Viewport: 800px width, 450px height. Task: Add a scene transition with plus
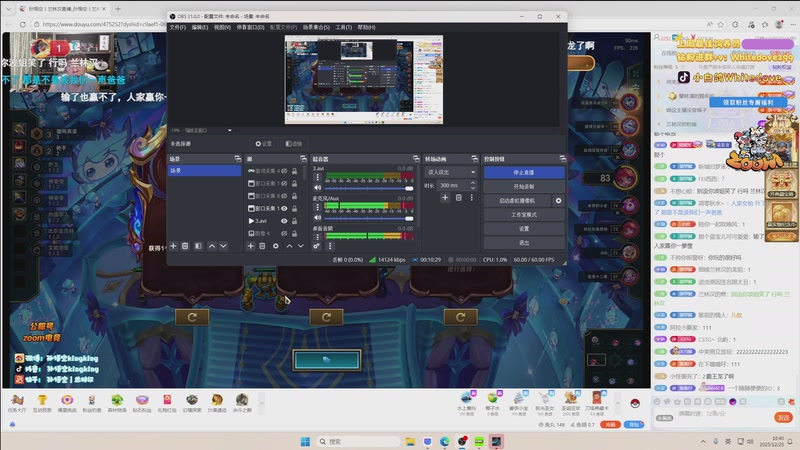(x=445, y=197)
